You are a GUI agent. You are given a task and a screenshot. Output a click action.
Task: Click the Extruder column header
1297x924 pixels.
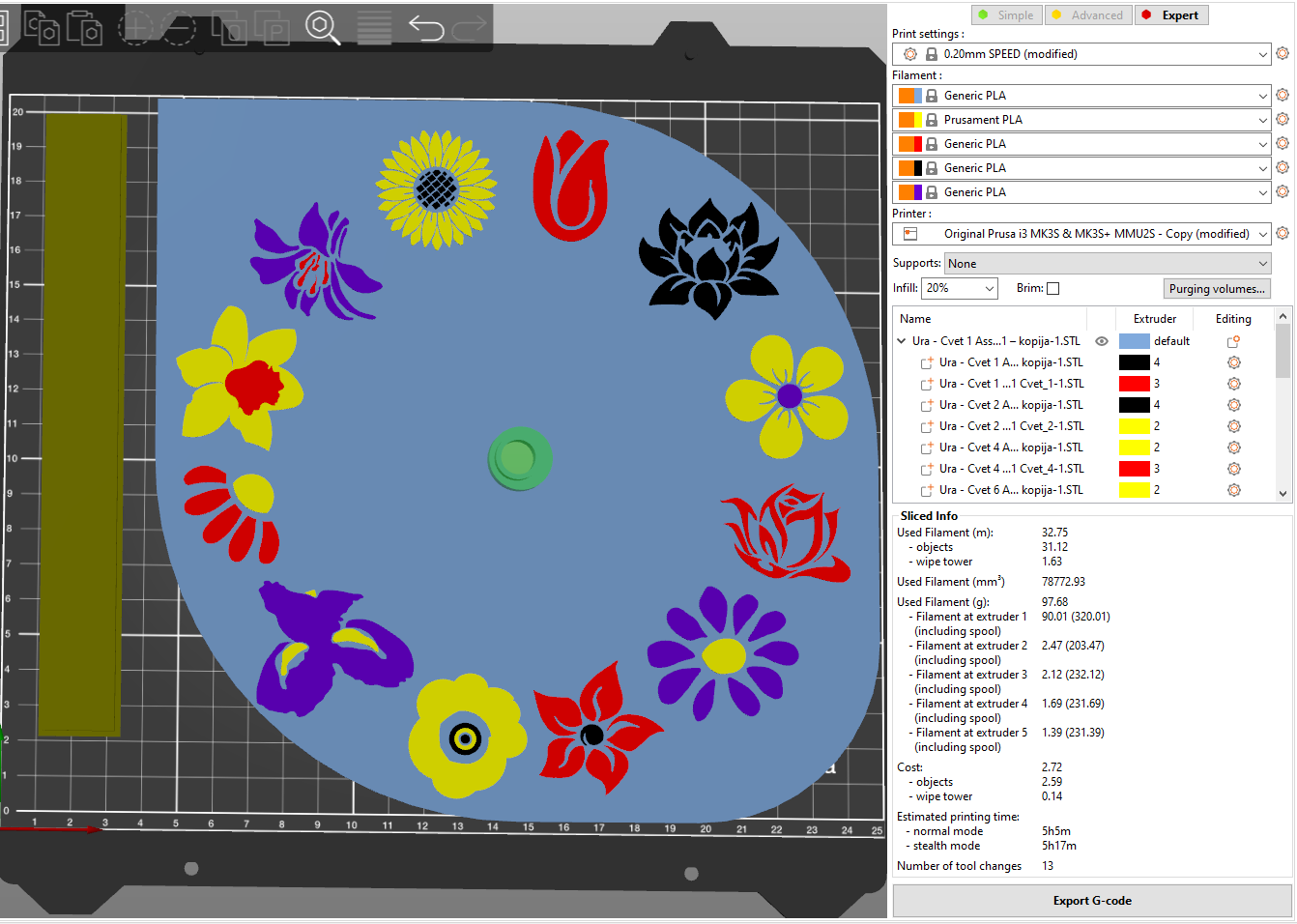pyautogui.click(x=1155, y=319)
